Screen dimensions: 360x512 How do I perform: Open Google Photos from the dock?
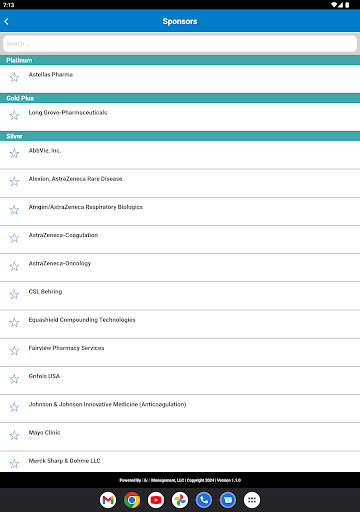pos(180,500)
